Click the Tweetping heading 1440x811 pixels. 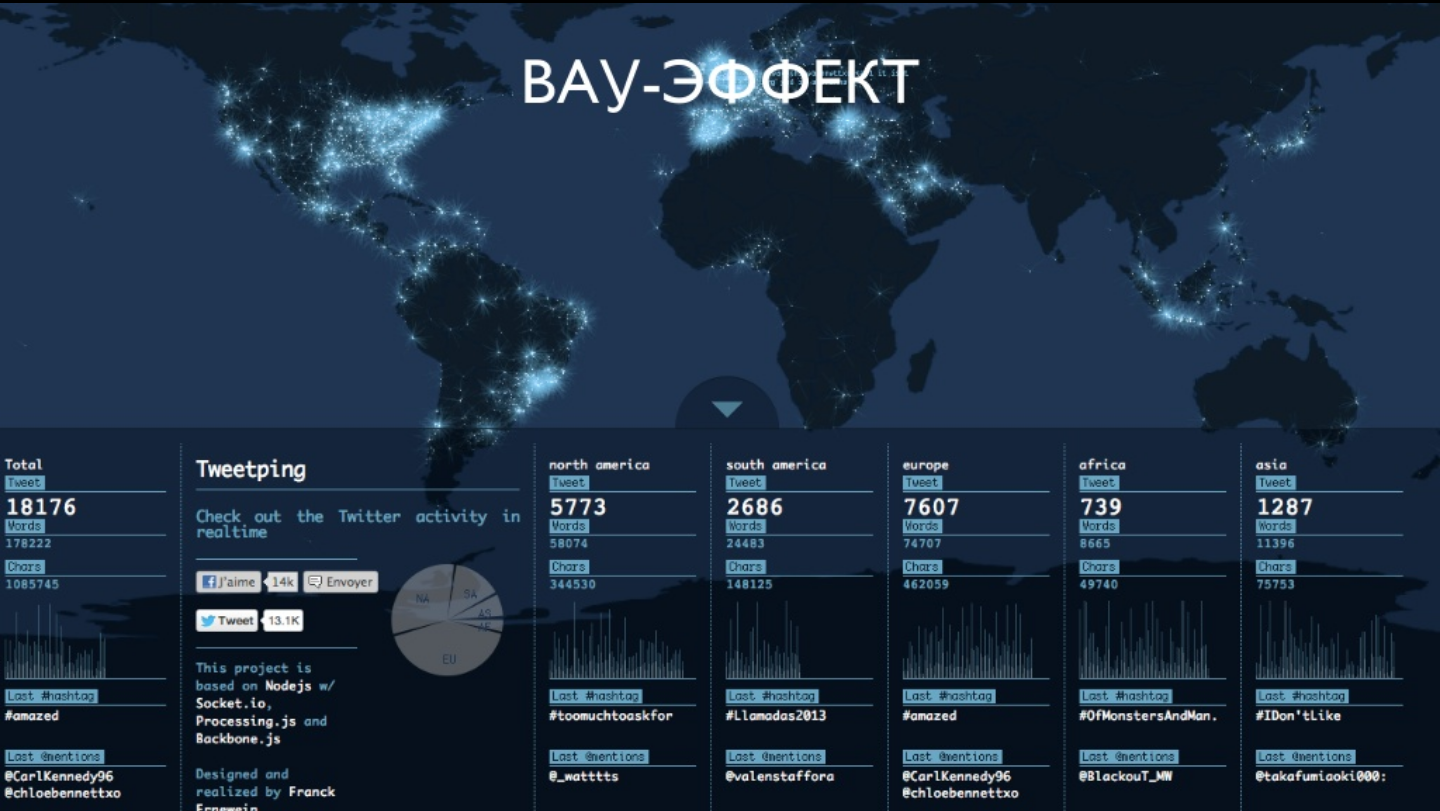tap(251, 469)
